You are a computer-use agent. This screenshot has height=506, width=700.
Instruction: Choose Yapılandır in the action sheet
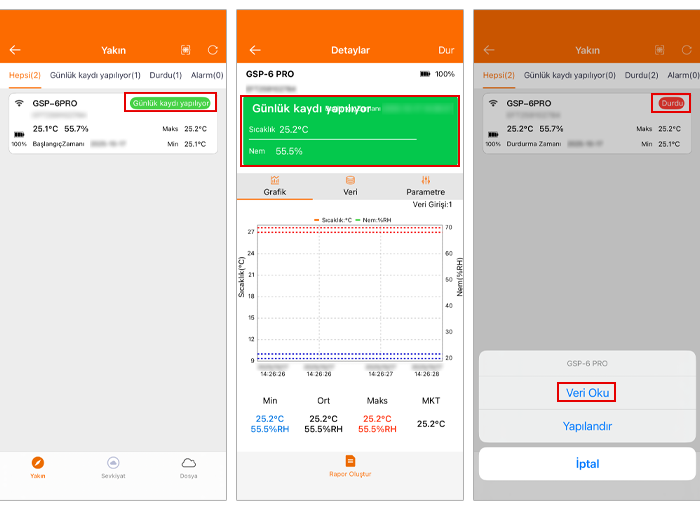pos(587,426)
